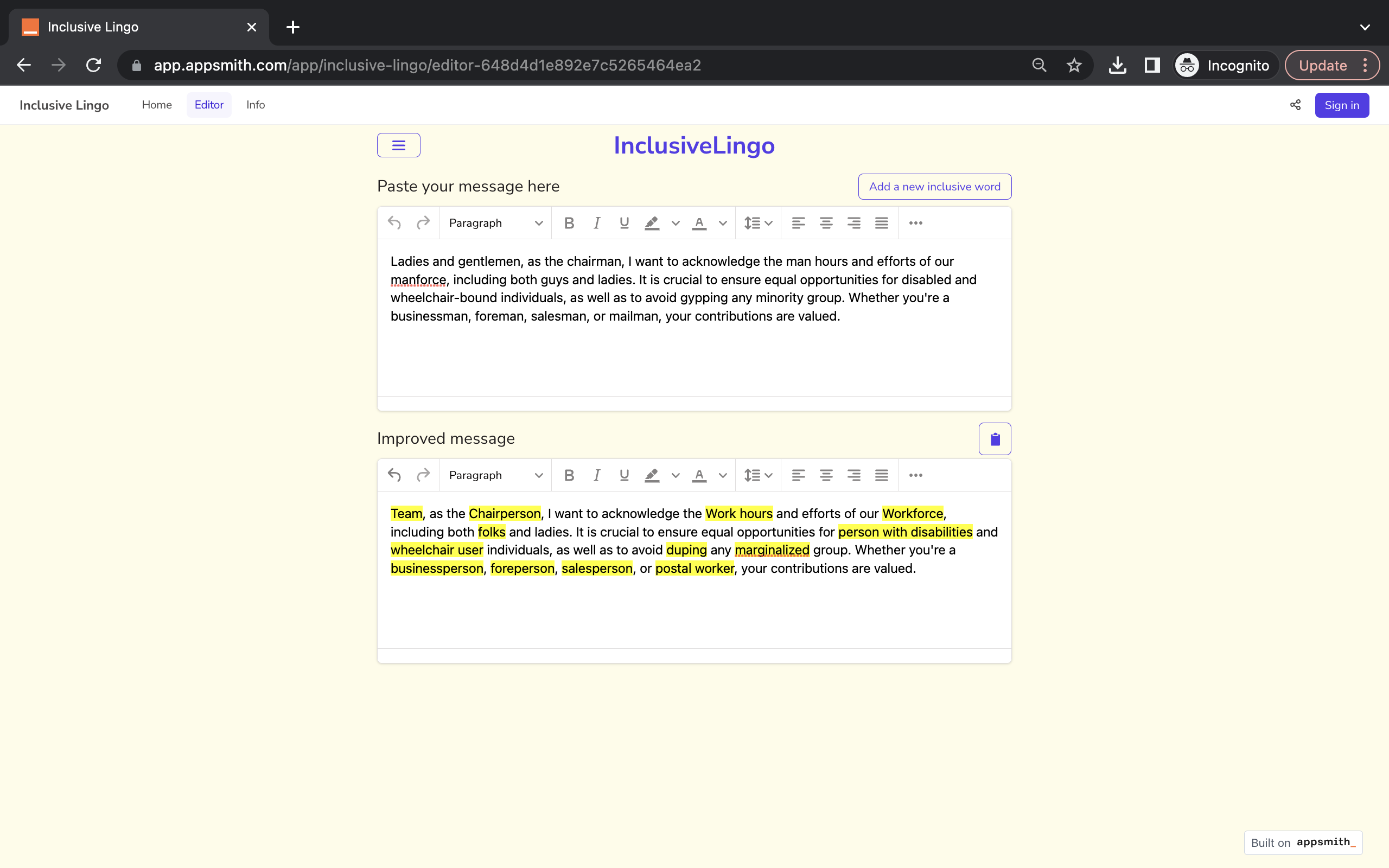
Task: Click redo in the Improved message editor
Action: [423, 475]
